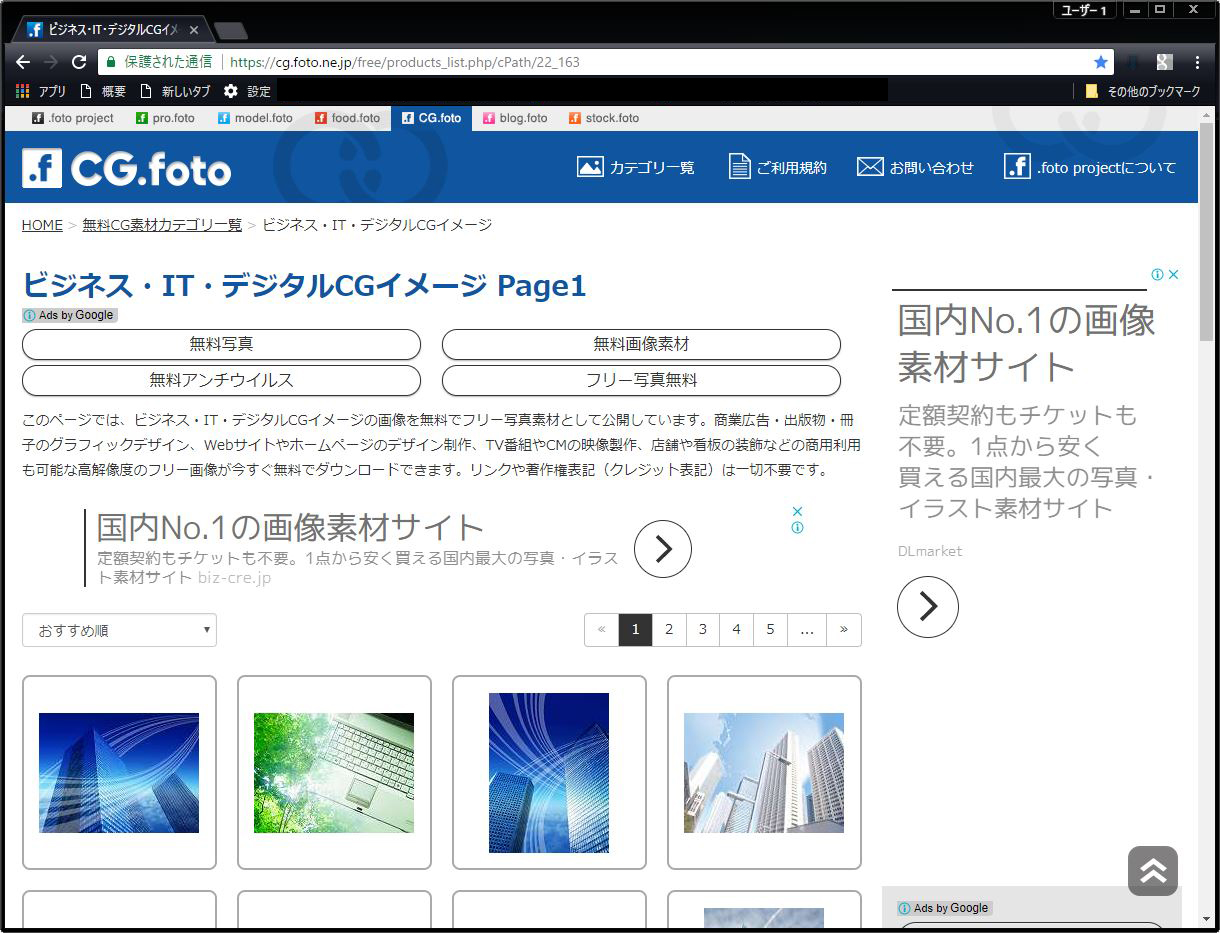1220x933 pixels.
Task: Open contact page via the envelope お問い合わせ icon
Action: [870, 167]
